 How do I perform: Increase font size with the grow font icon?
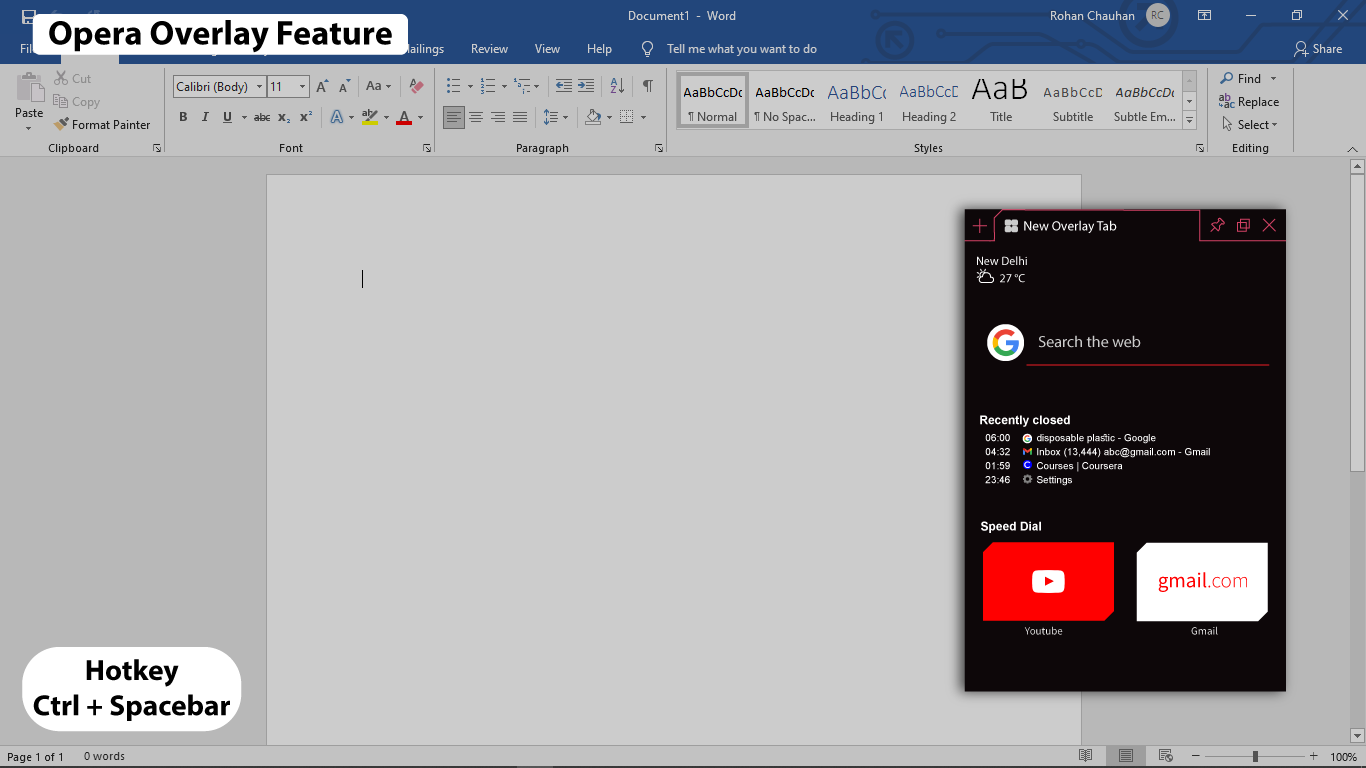click(x=322, y=87)
